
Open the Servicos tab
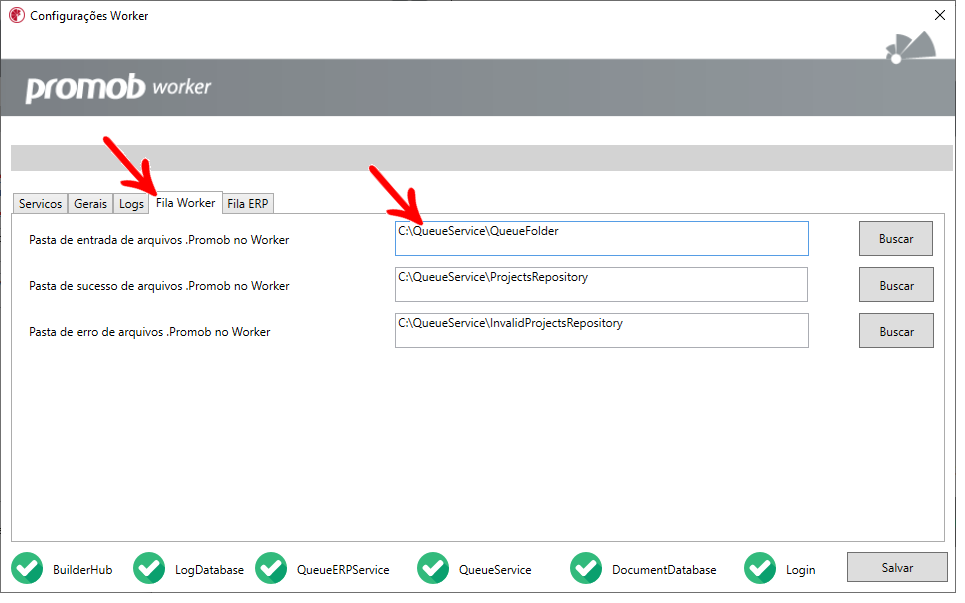point(41,206)
